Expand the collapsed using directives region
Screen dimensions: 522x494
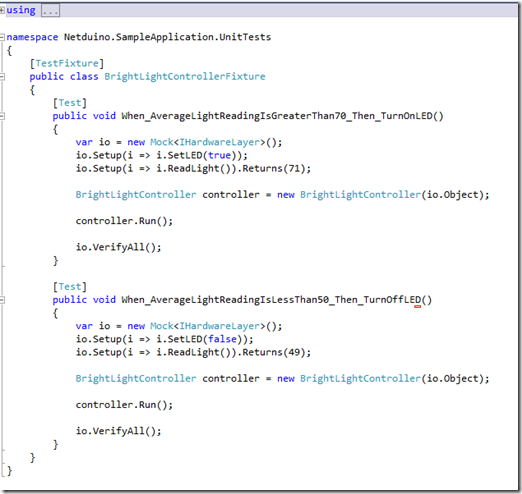[2, 10]
